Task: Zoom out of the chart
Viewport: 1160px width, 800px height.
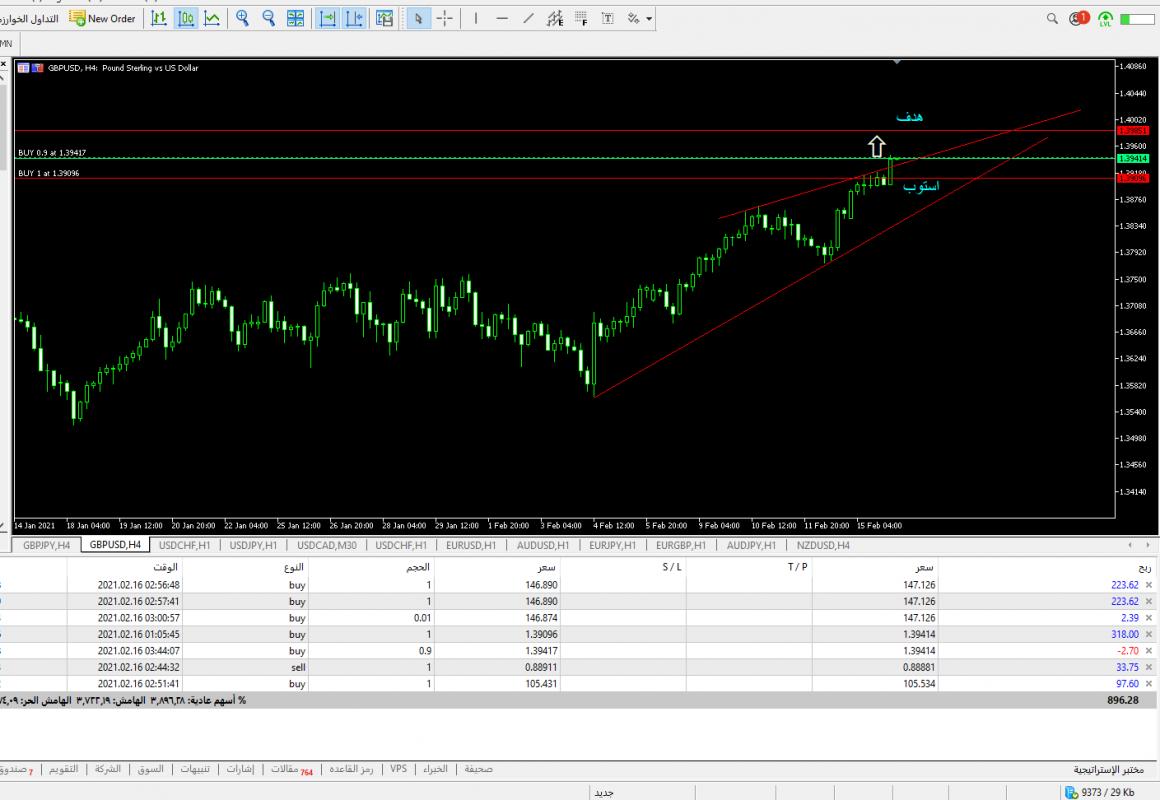Action: tap(268, 18)
